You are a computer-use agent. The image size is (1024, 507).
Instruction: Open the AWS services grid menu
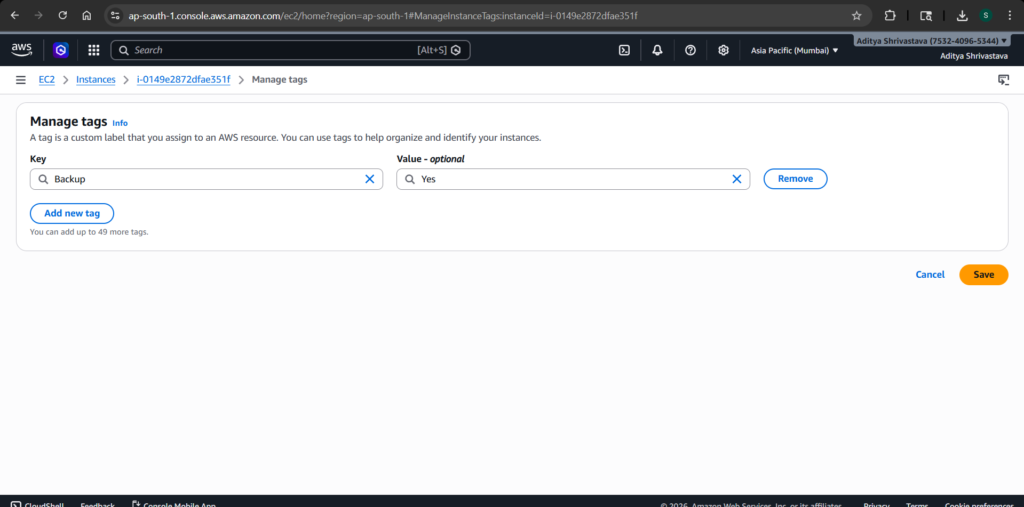click(94, 50)
